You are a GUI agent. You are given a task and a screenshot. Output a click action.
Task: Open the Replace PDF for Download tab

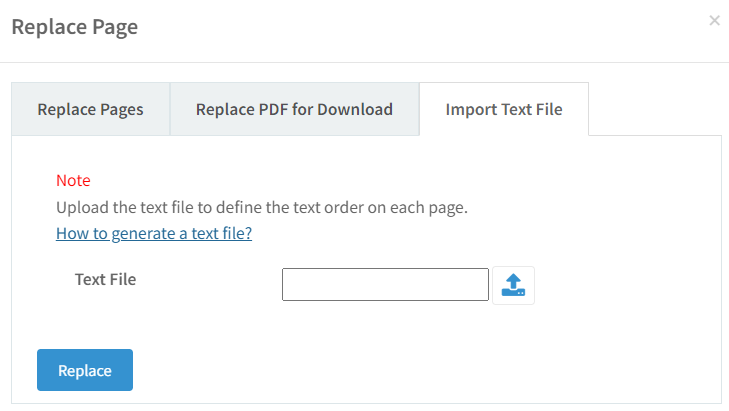pyautogui.click(x=294, y=109)
